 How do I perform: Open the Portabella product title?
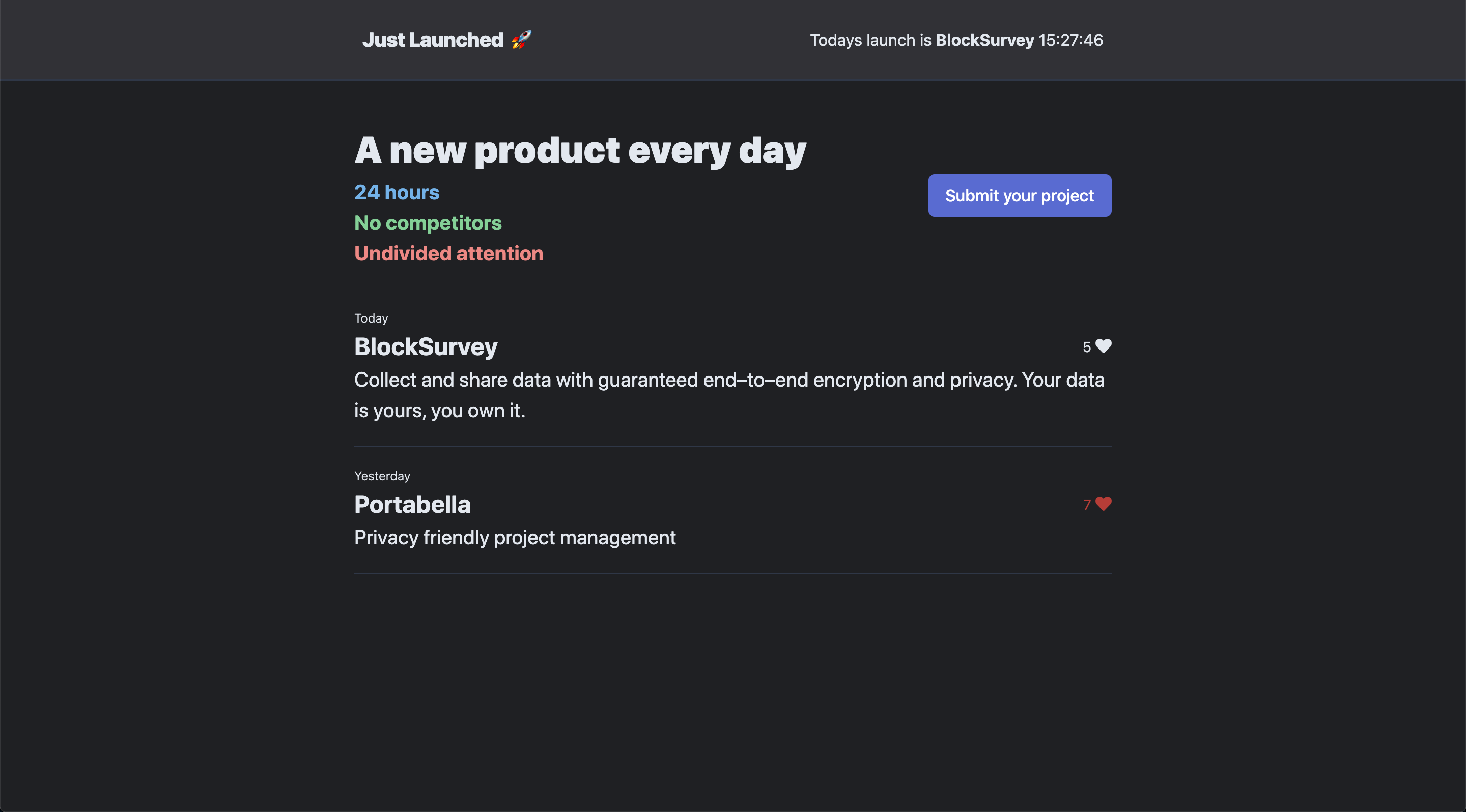pos(412,504)
